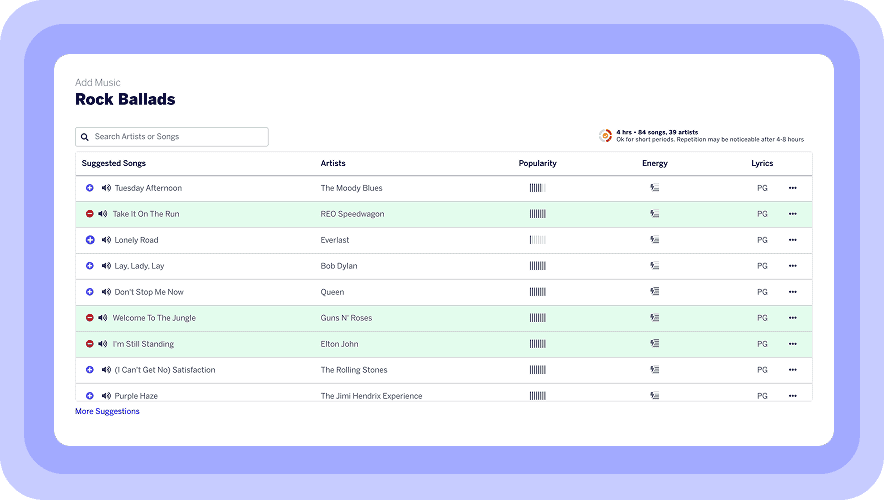The height and width of the screenshot is (500, 884).
Task: Add Lay, Lady, Lay via plus icon
Action: 90,266
